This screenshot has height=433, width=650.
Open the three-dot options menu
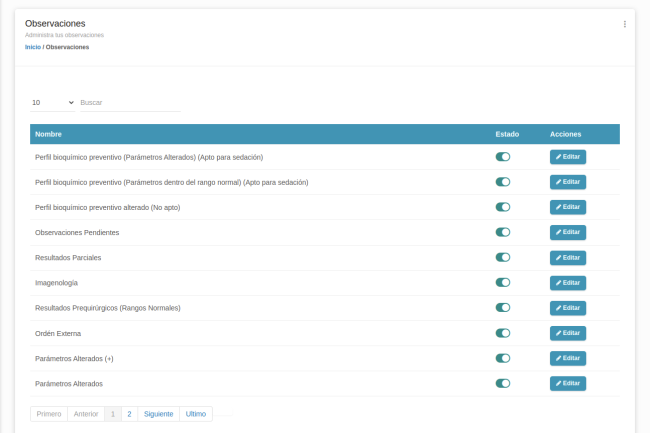pos(625,24)
